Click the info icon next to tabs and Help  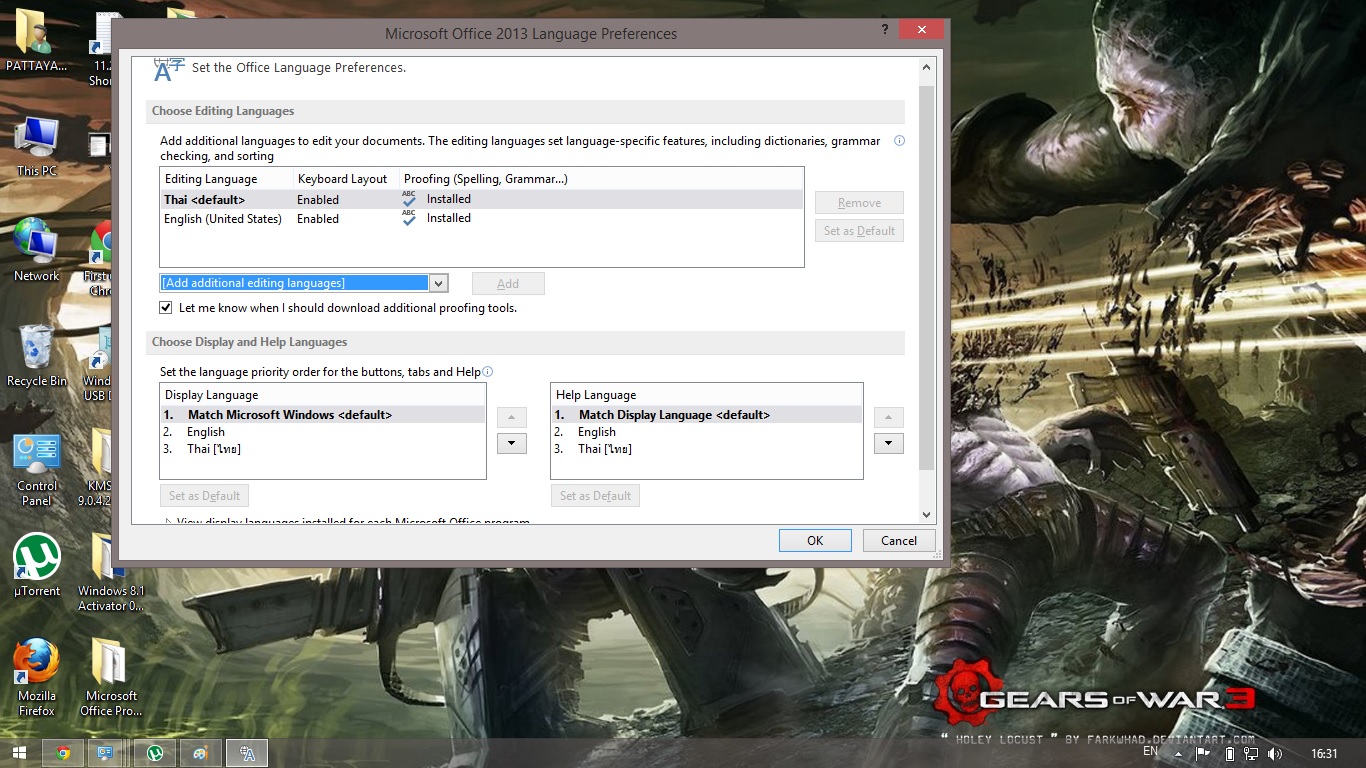488,372
